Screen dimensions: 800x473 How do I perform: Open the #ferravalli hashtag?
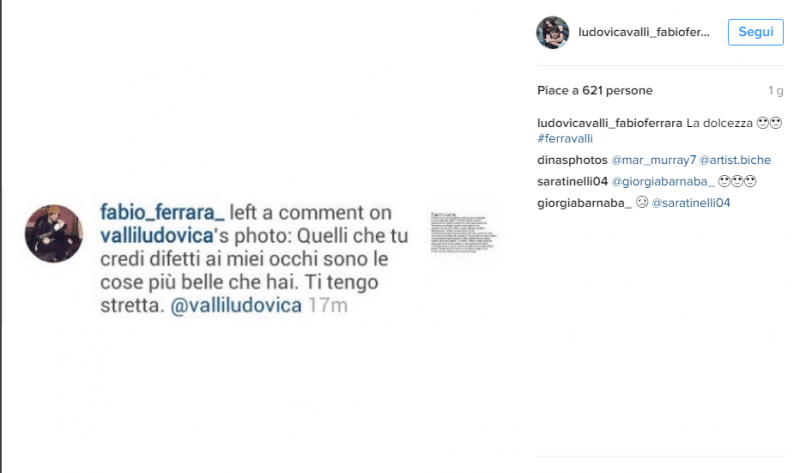(x=565, y=139)
